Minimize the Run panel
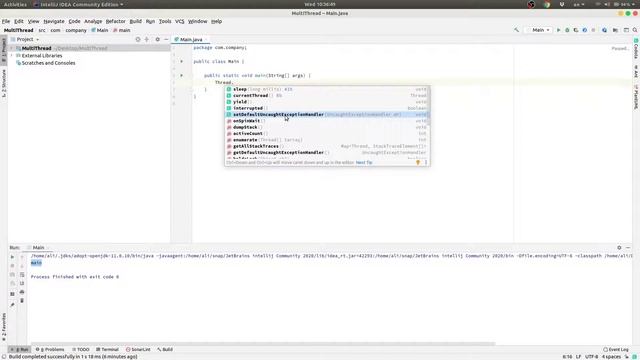This screenshot has width=640, height=360. (x=628, y=248)
